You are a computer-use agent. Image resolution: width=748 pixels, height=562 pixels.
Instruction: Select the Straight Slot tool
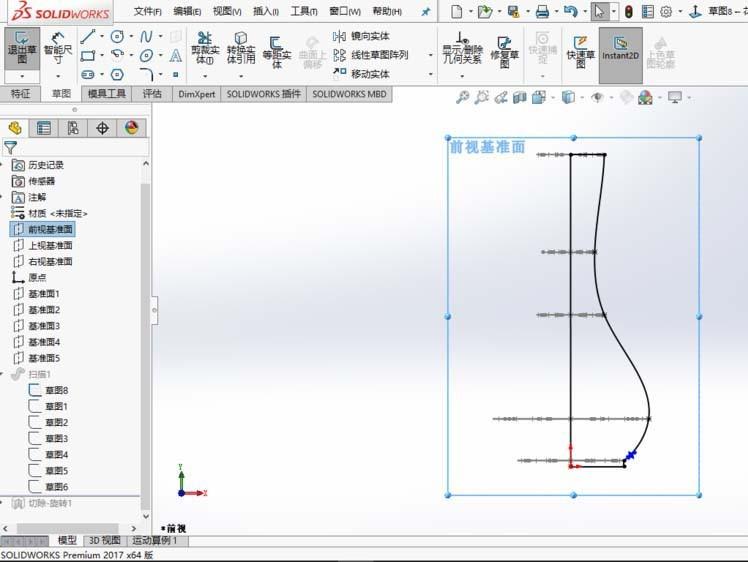click(x=88, y=74)
